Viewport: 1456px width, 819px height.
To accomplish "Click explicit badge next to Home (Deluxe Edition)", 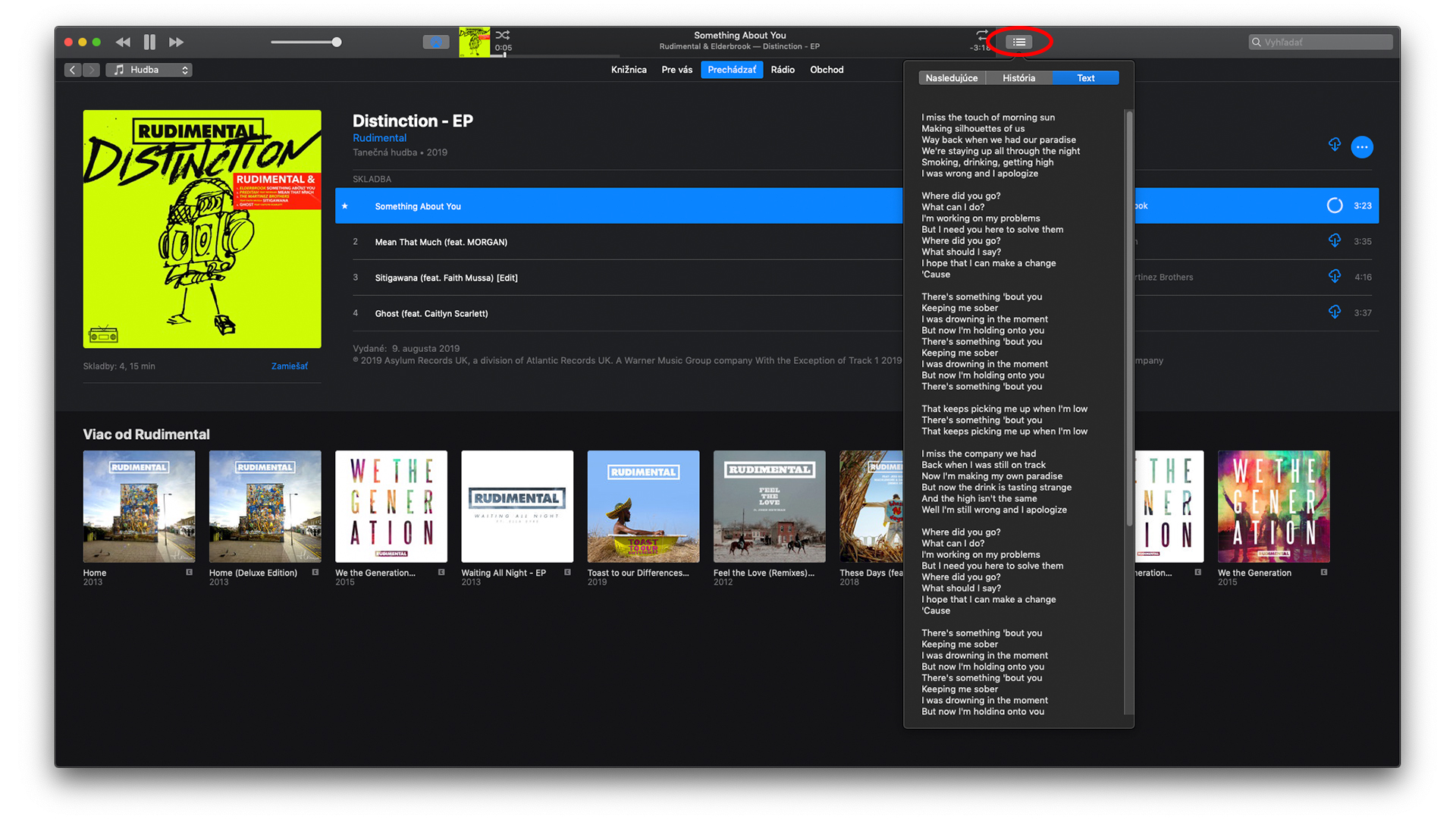I will point(315,573).
